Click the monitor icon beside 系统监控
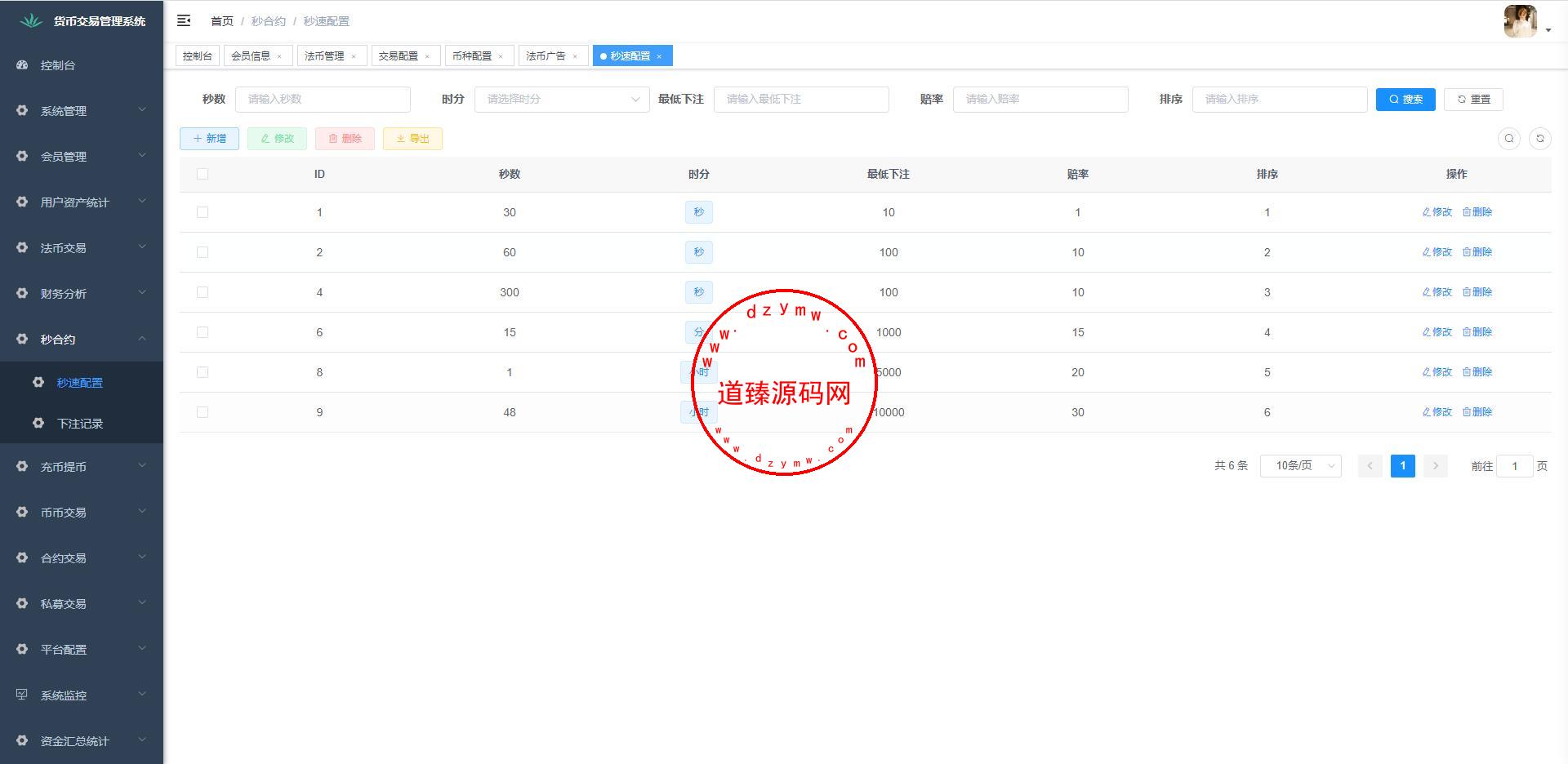The width and height of the screenshot is (1568, 764). click(22, 695)
